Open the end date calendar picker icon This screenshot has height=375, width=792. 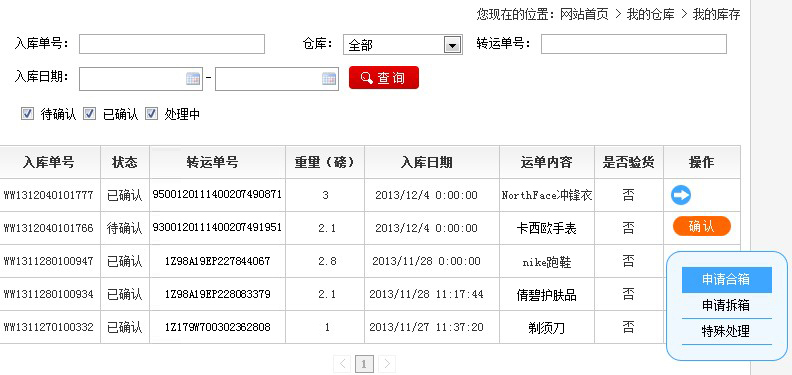[x=329, y=78]
